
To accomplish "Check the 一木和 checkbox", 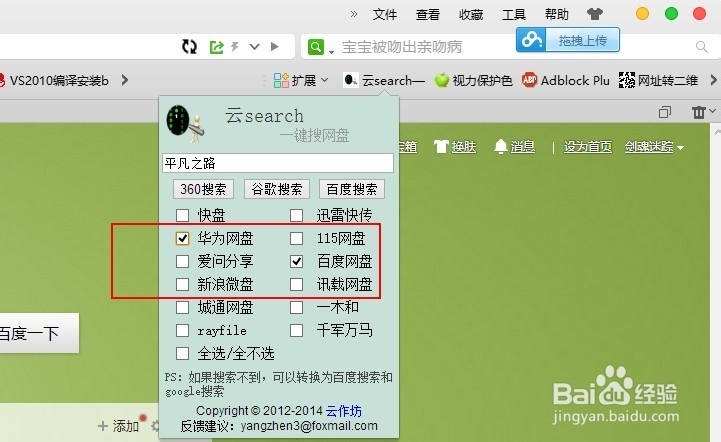I will [x=297, y=307].
